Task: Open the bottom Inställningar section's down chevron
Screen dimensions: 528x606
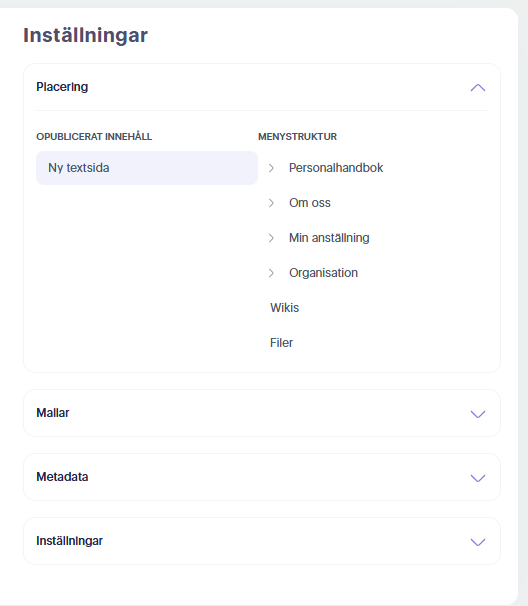Action: coord(478,542)
